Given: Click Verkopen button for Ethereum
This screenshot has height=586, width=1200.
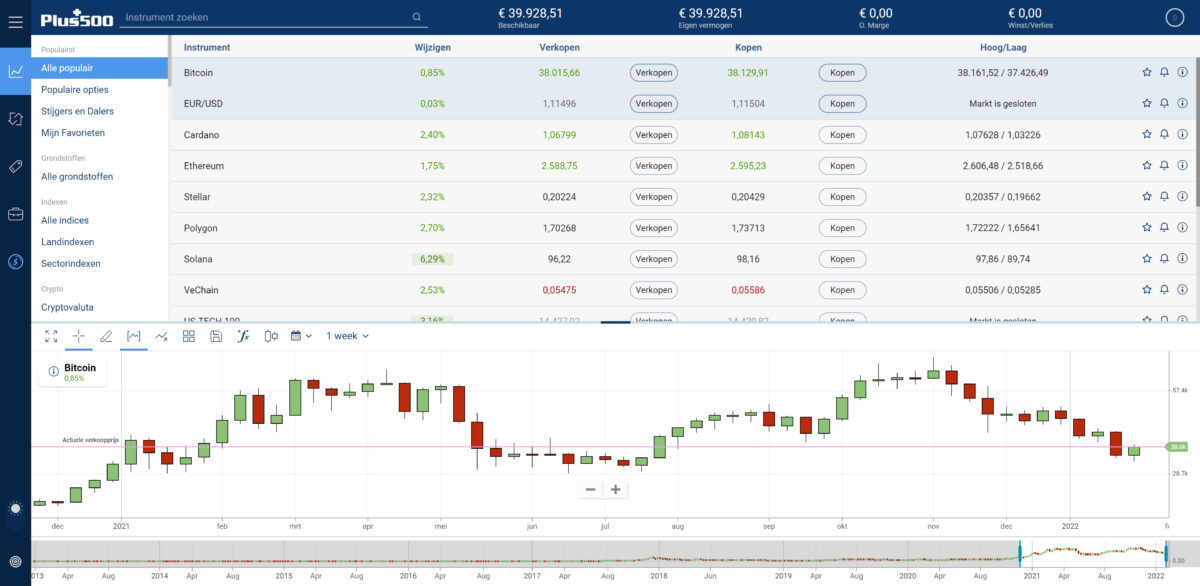Looking at the screenshot, I should pyautogui.click(x=653, y=166).
